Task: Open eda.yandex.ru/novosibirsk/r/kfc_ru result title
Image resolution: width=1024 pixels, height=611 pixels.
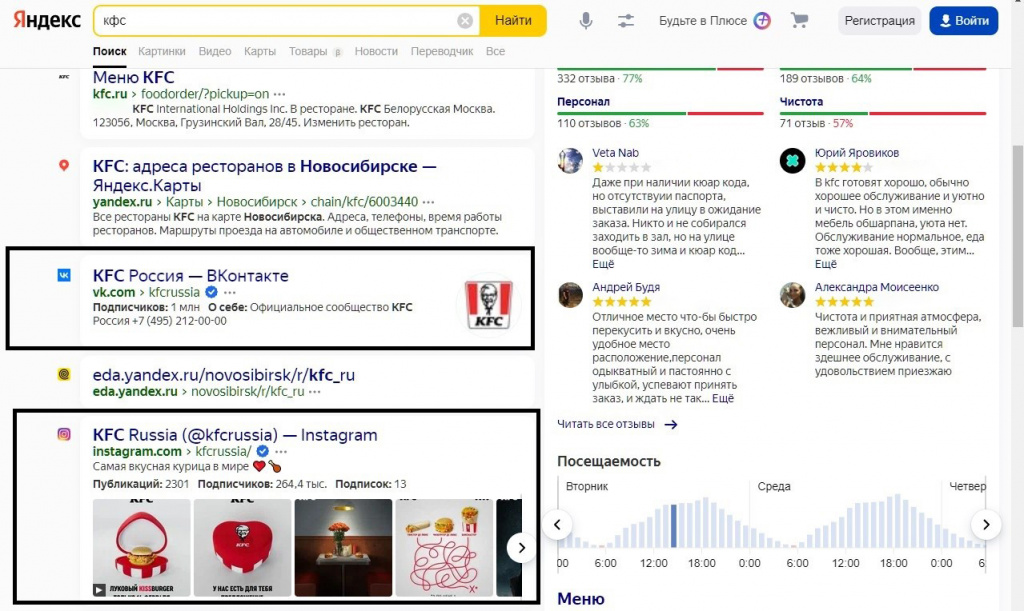Action: (x=224, y=375)
